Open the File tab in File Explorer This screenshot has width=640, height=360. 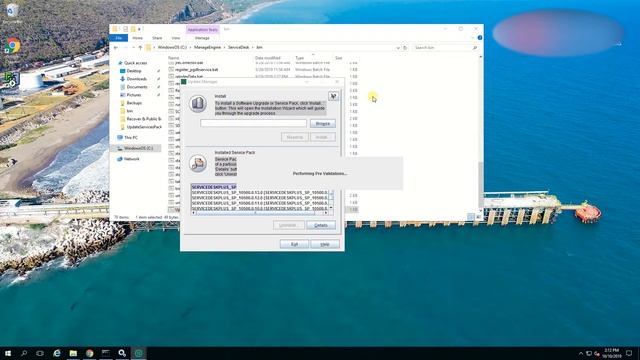click(x=119, y=38)
